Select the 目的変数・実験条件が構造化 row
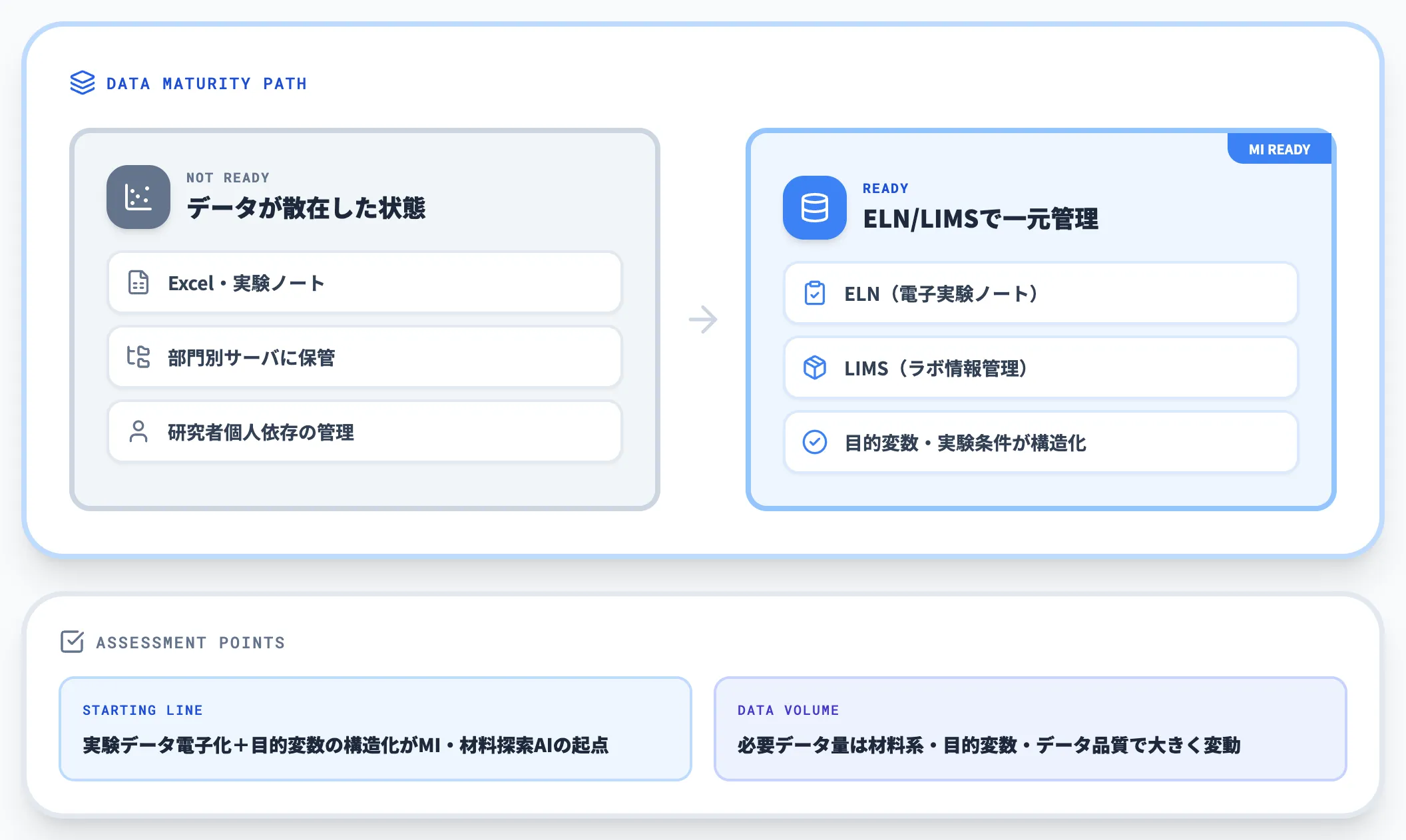The width and height of the screenshot is (1406, 840). coord(1041,442)
